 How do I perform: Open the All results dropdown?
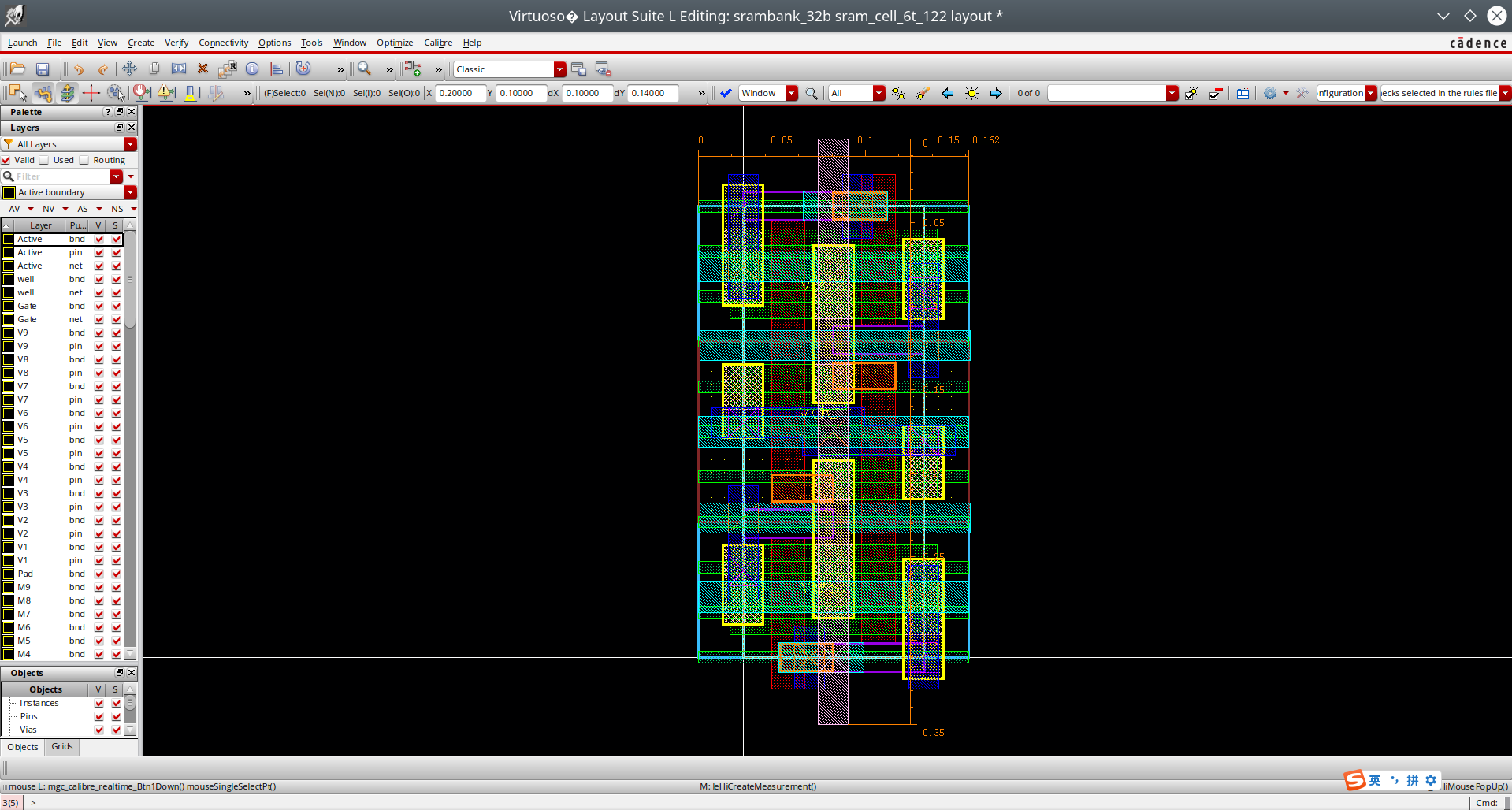(x=879, y=93)
